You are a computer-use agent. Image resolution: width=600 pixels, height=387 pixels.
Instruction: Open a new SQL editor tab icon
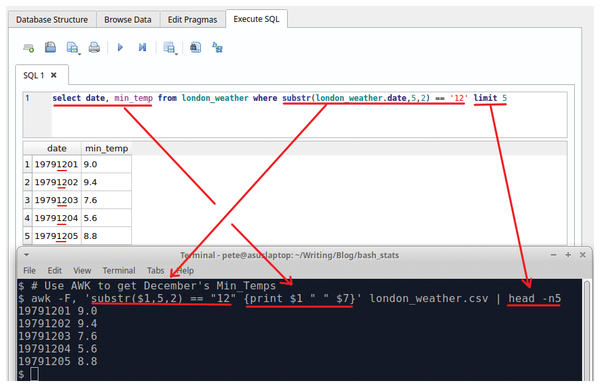29,48
